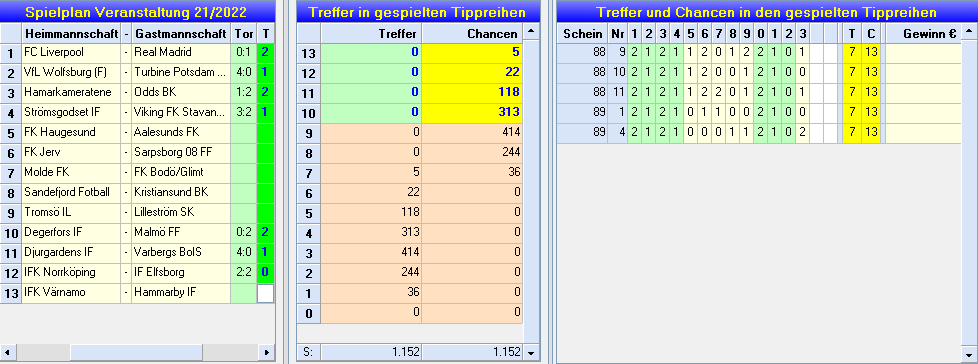
Task: Click Chancen value 22 in row 12
Action: click(473, 73)
